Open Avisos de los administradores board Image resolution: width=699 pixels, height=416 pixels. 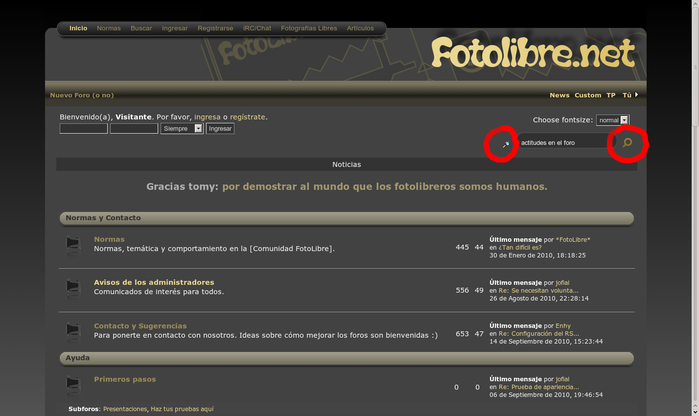(154, 282)
